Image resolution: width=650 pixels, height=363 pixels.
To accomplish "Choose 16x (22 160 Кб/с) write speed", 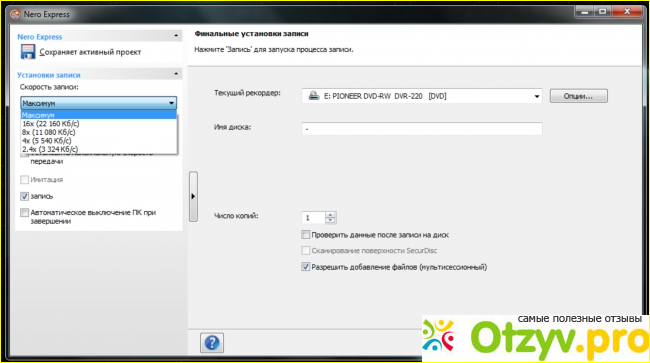I will click(x=51, y=123).
